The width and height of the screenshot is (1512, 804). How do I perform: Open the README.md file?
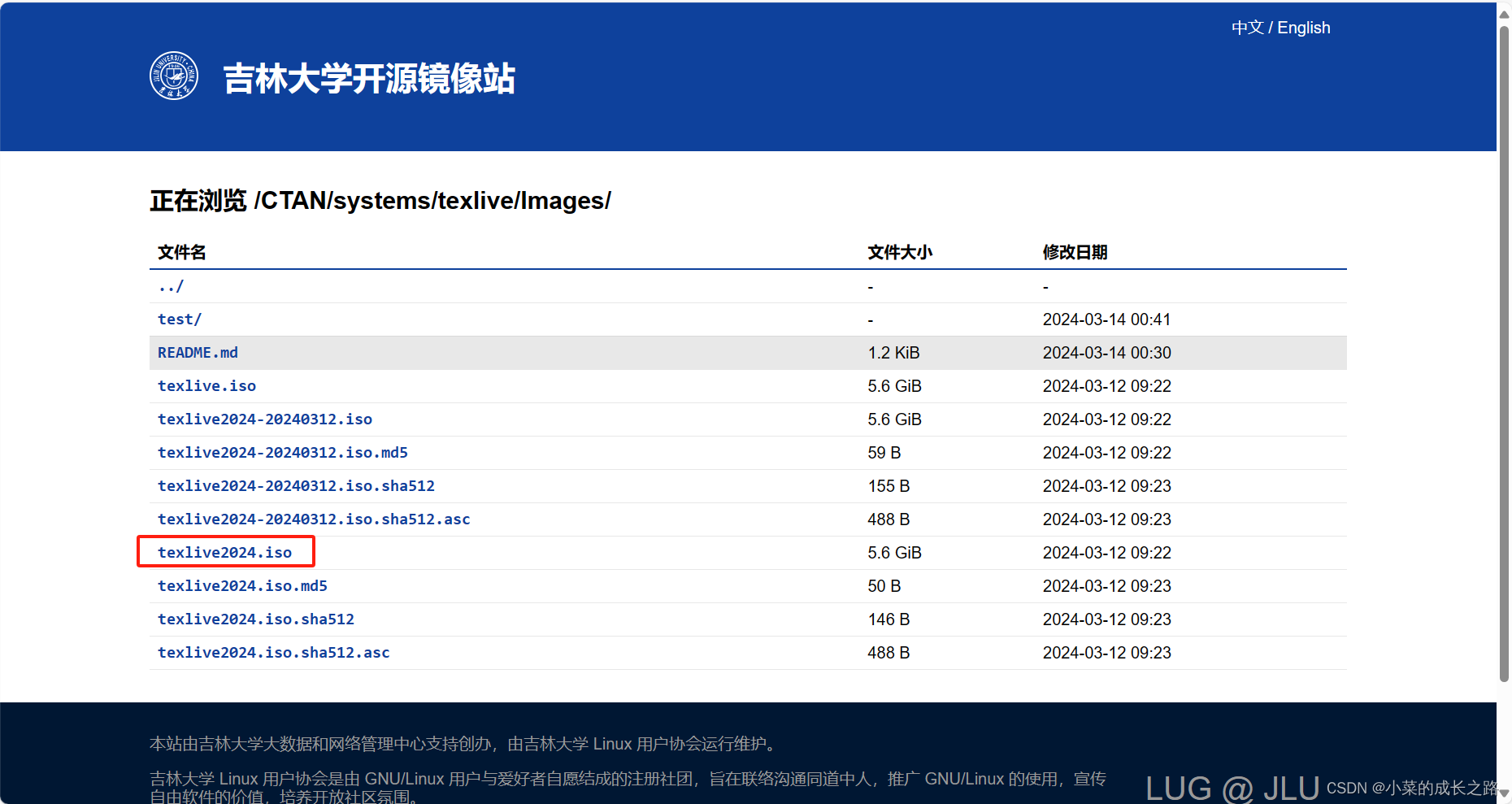198,353
